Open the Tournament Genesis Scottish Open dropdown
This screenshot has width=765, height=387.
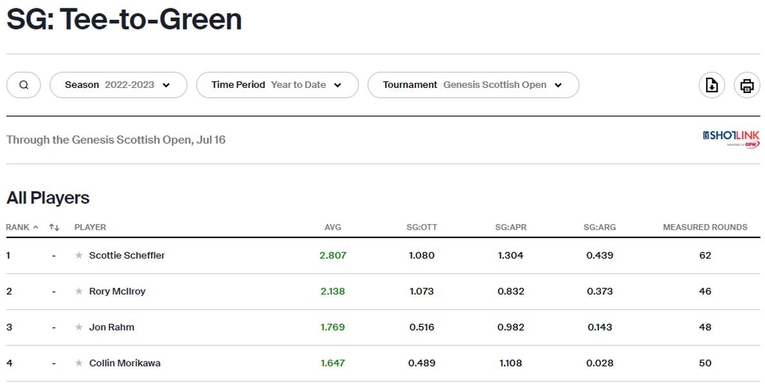(x=473, y=85)
